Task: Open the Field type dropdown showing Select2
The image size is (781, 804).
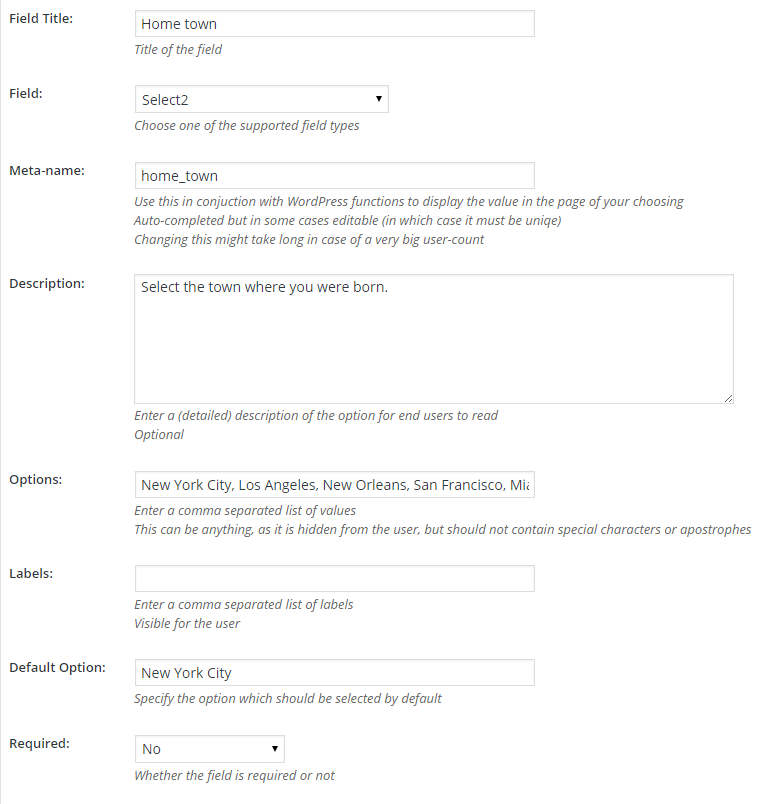Action: (261, 99)
